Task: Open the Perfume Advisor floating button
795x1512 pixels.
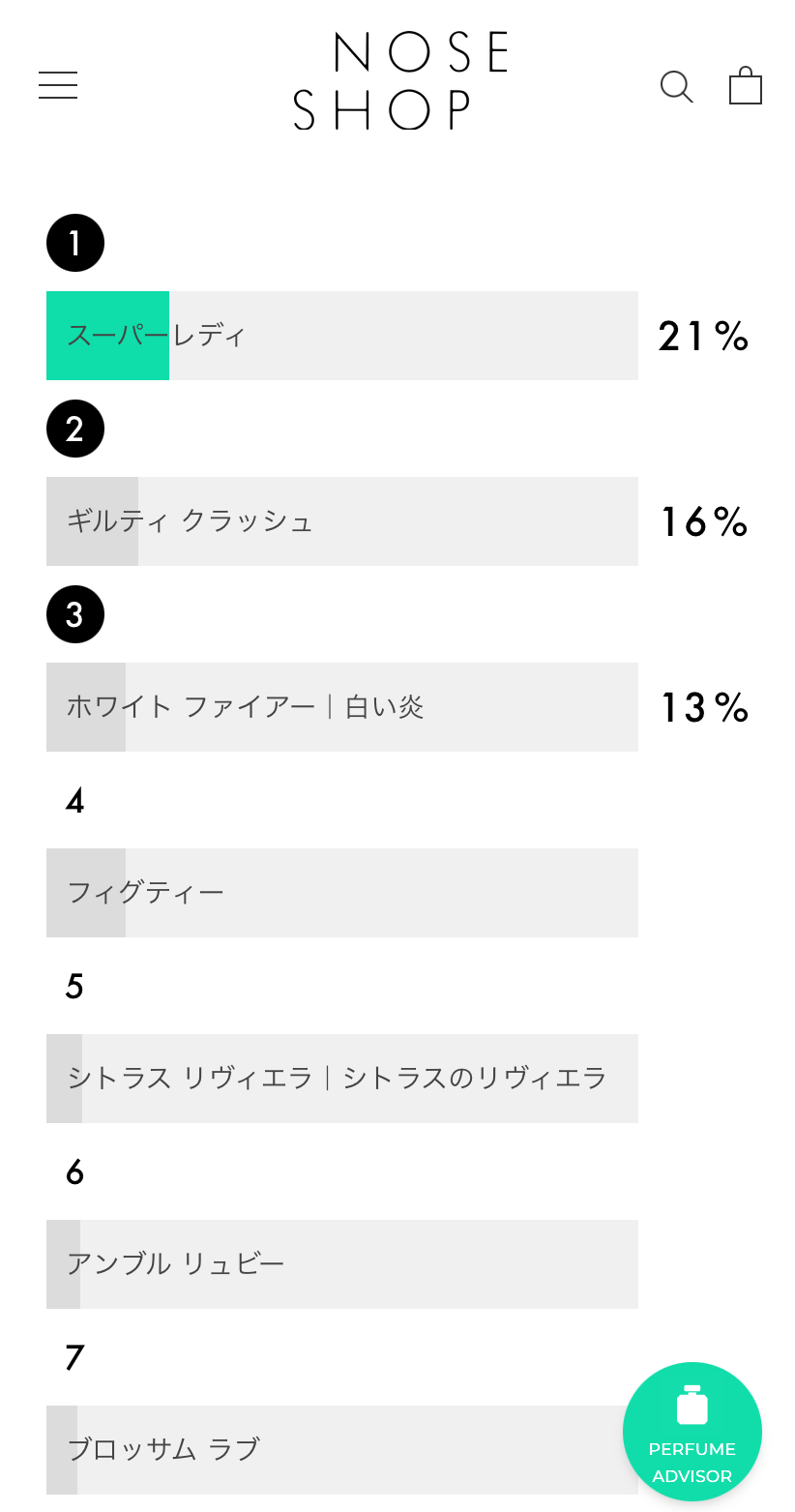Action: point(692,1431)
